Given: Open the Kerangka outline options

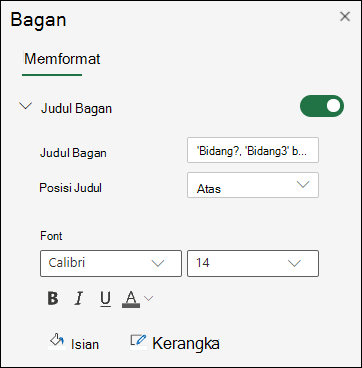Looking at the screenshot, I should 175,343.
